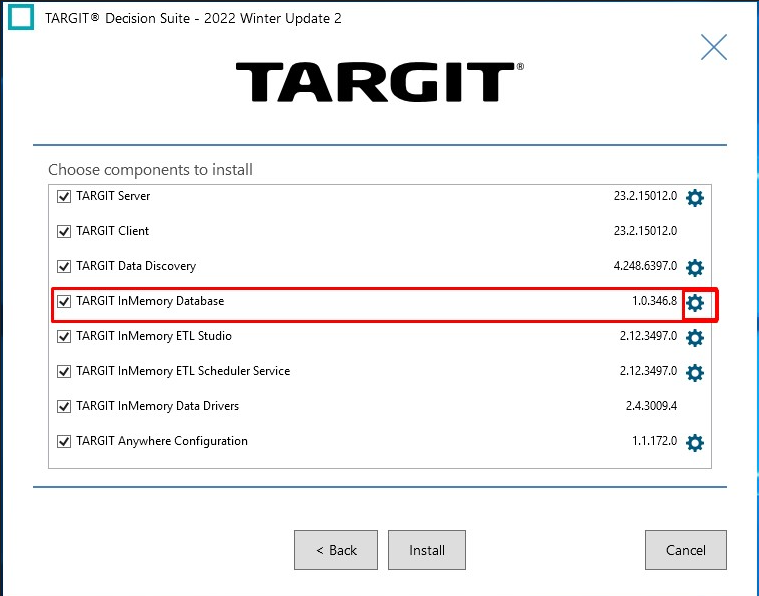Select the TARGIT InMemory Data Drivers label

[x=157, y=406]
